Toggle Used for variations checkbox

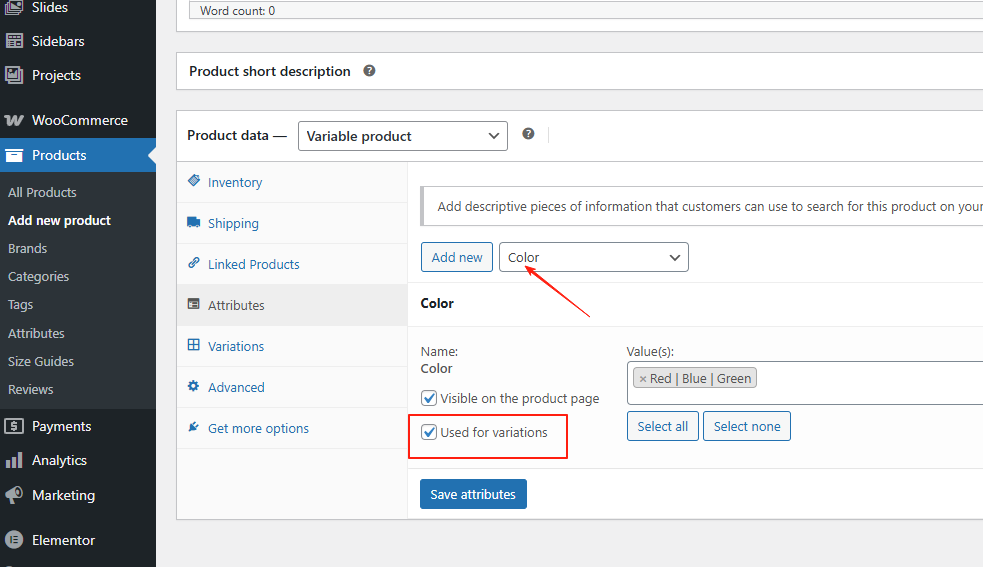(x=429, y=432)
